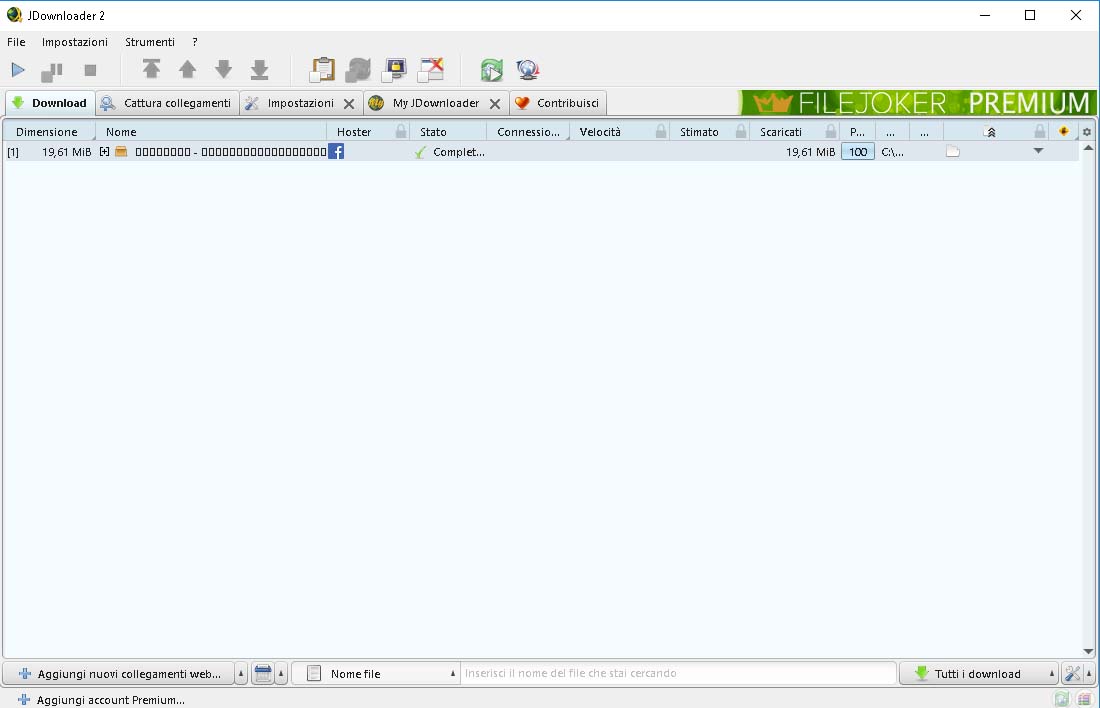Toggle lock on Hoster column
The height and width of the screenshot is (708, 1100).
pos(401,131)
